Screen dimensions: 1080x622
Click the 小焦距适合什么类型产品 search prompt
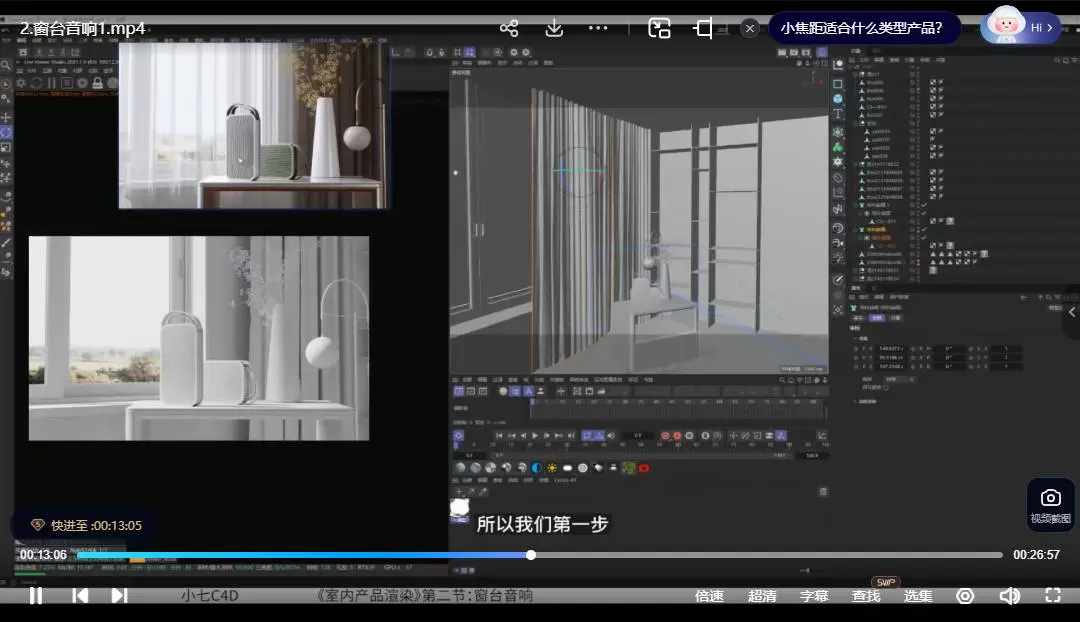tap(865, 28)
